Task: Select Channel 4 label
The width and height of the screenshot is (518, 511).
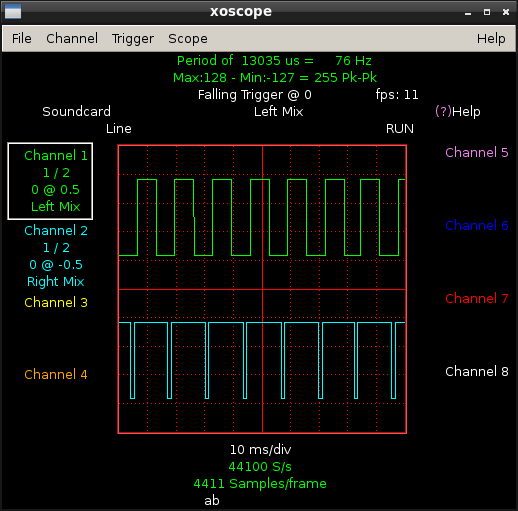Action: (56, 375)
